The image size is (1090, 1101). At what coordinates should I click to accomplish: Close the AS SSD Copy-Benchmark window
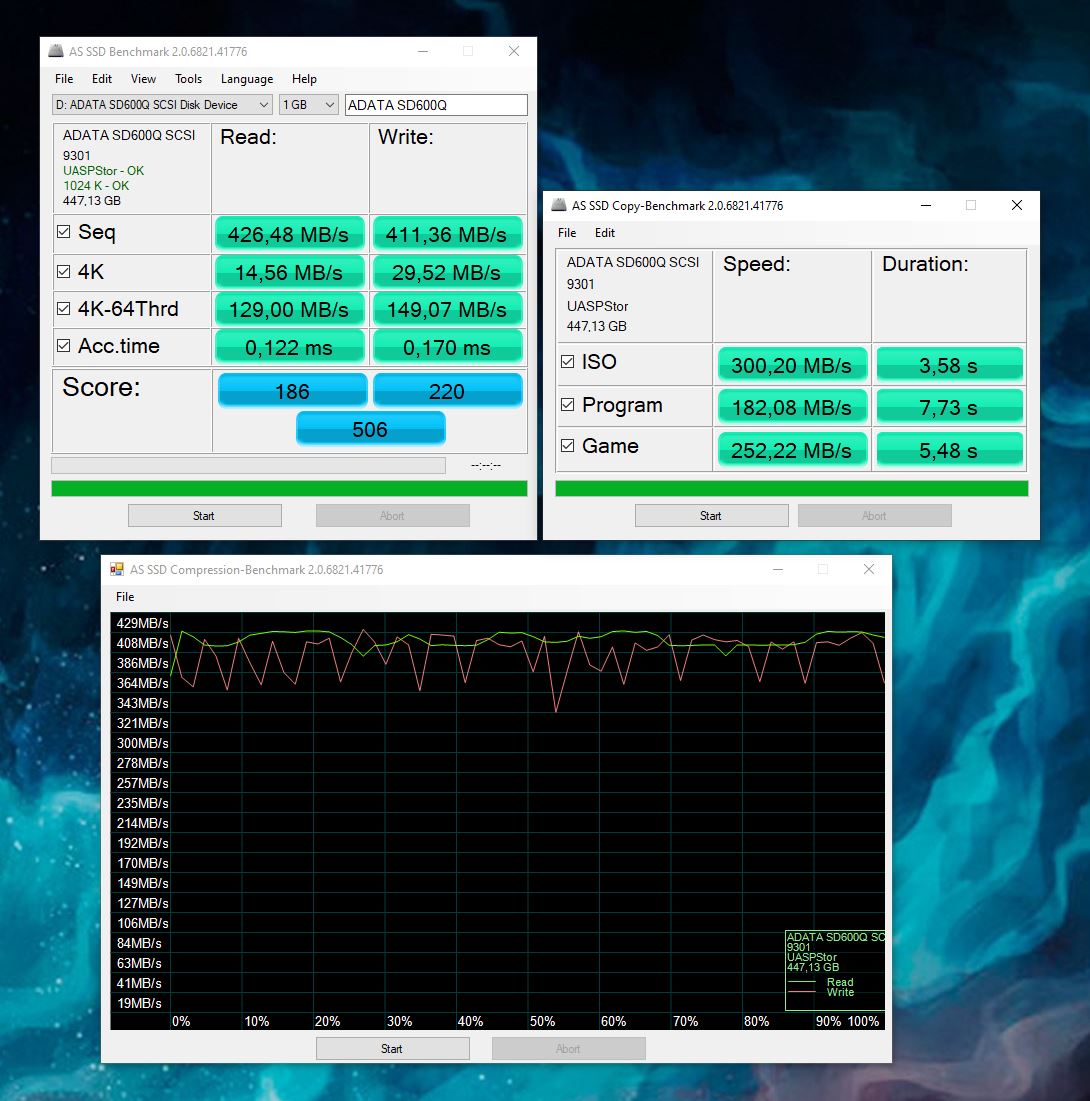[x=1016, y=205]
